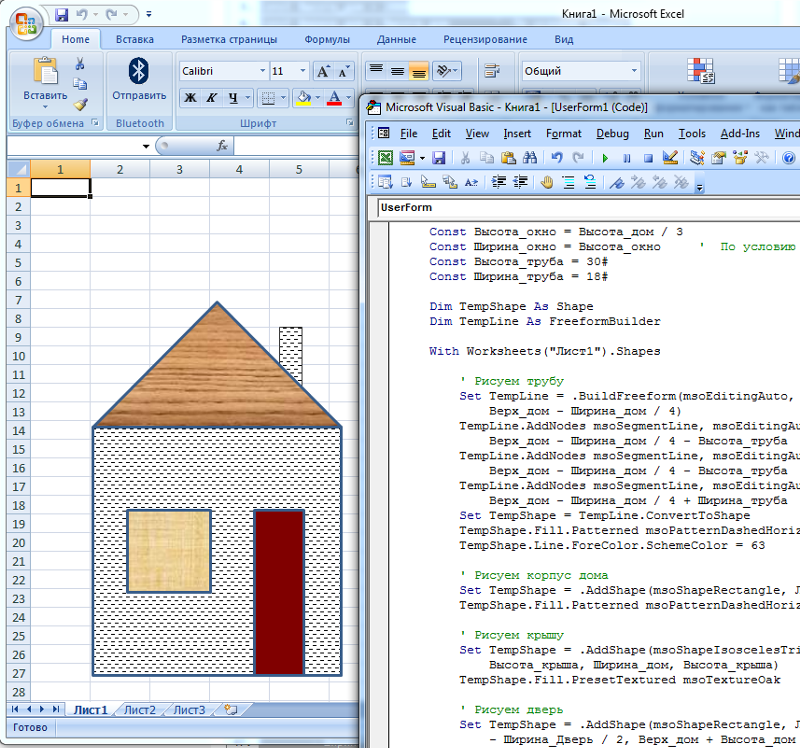
Task: Switch to Лист3 sheet tab
Action: click(189, 710)
